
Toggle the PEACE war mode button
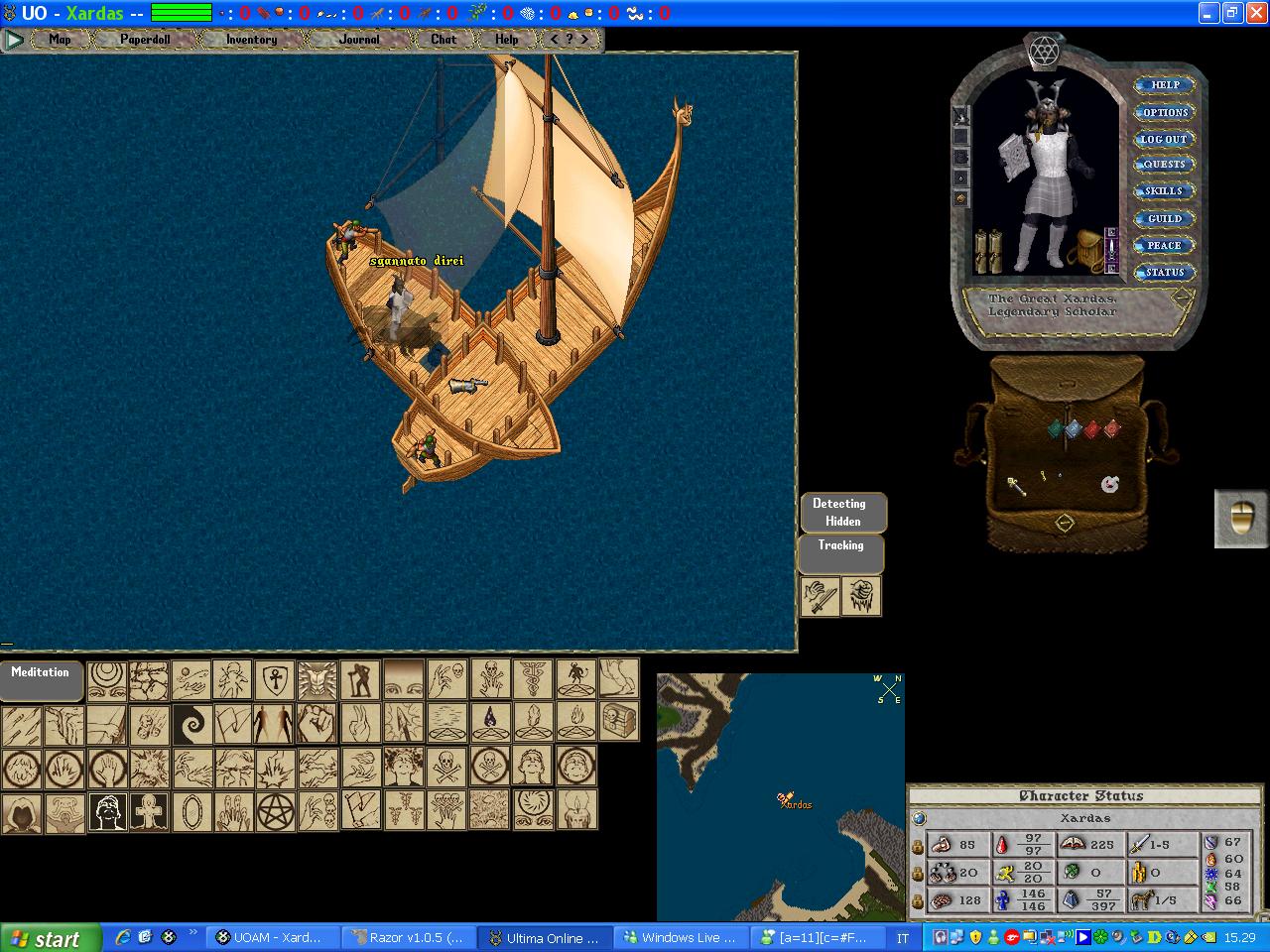(x=1164, y=245)
